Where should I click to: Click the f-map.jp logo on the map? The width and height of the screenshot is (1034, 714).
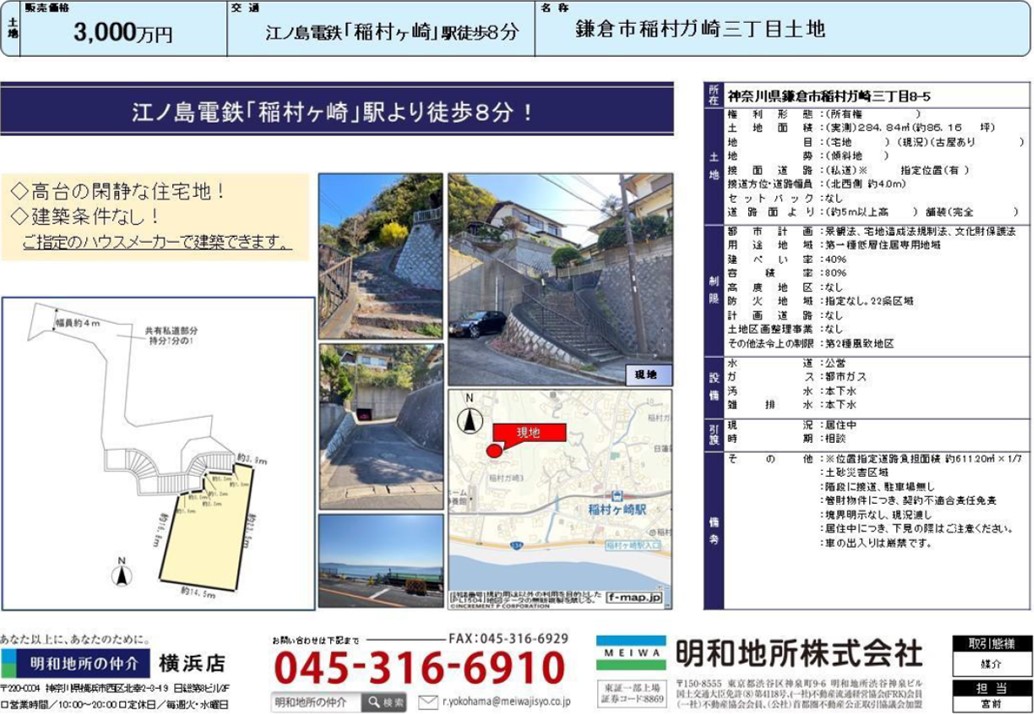(x=634, y=598)
